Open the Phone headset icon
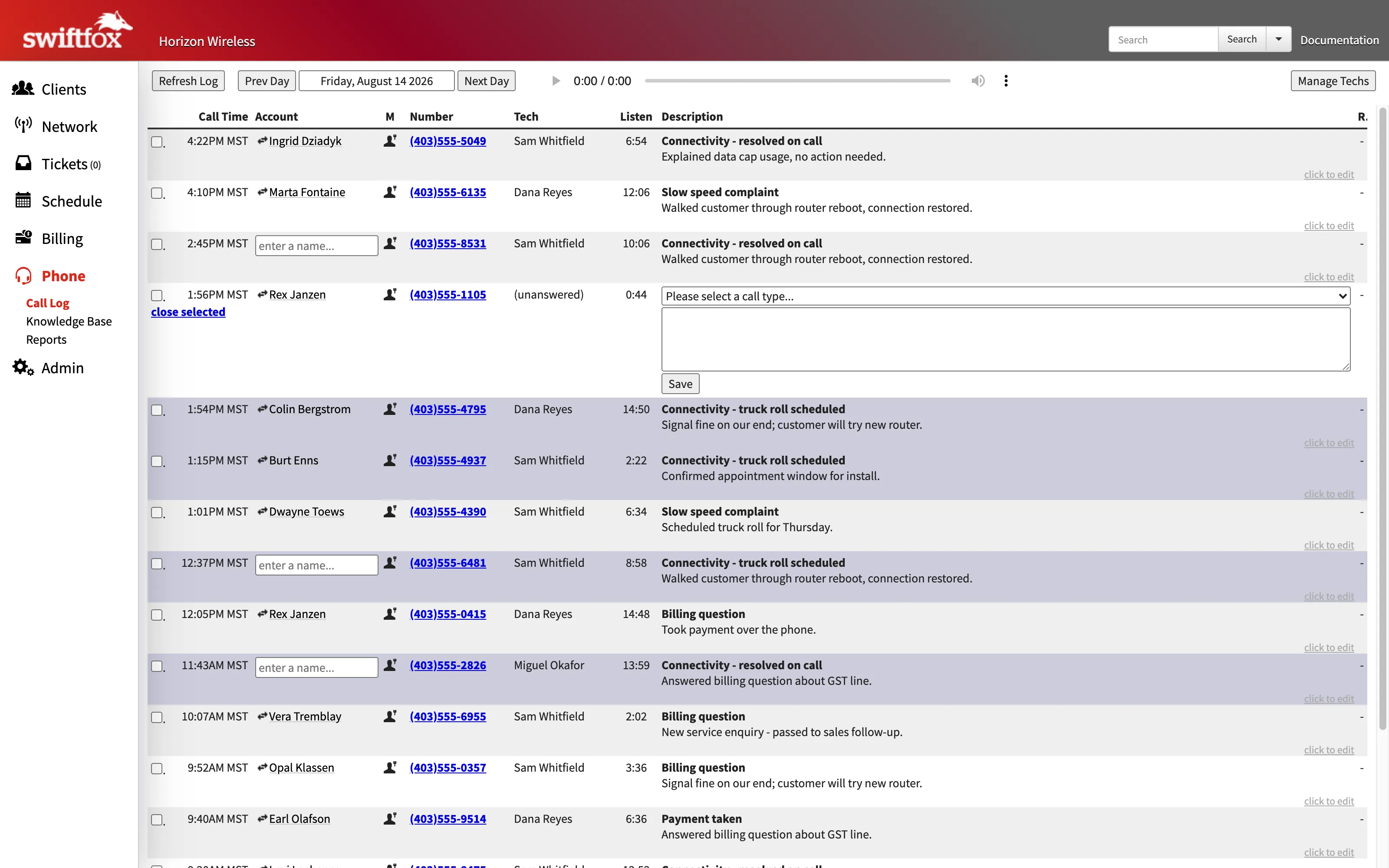The width and height of the screenshot is (1389, 868). 23,276
